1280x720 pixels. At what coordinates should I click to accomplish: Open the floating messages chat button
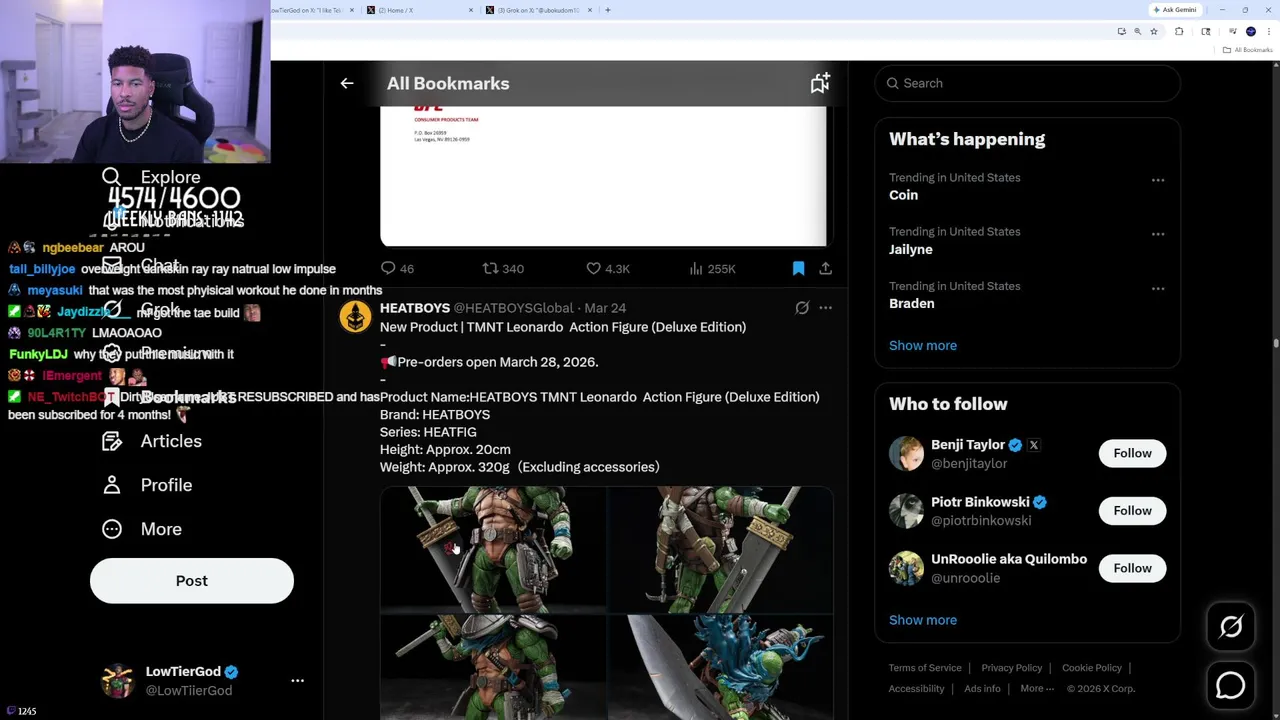click(x=1230, y=685)
